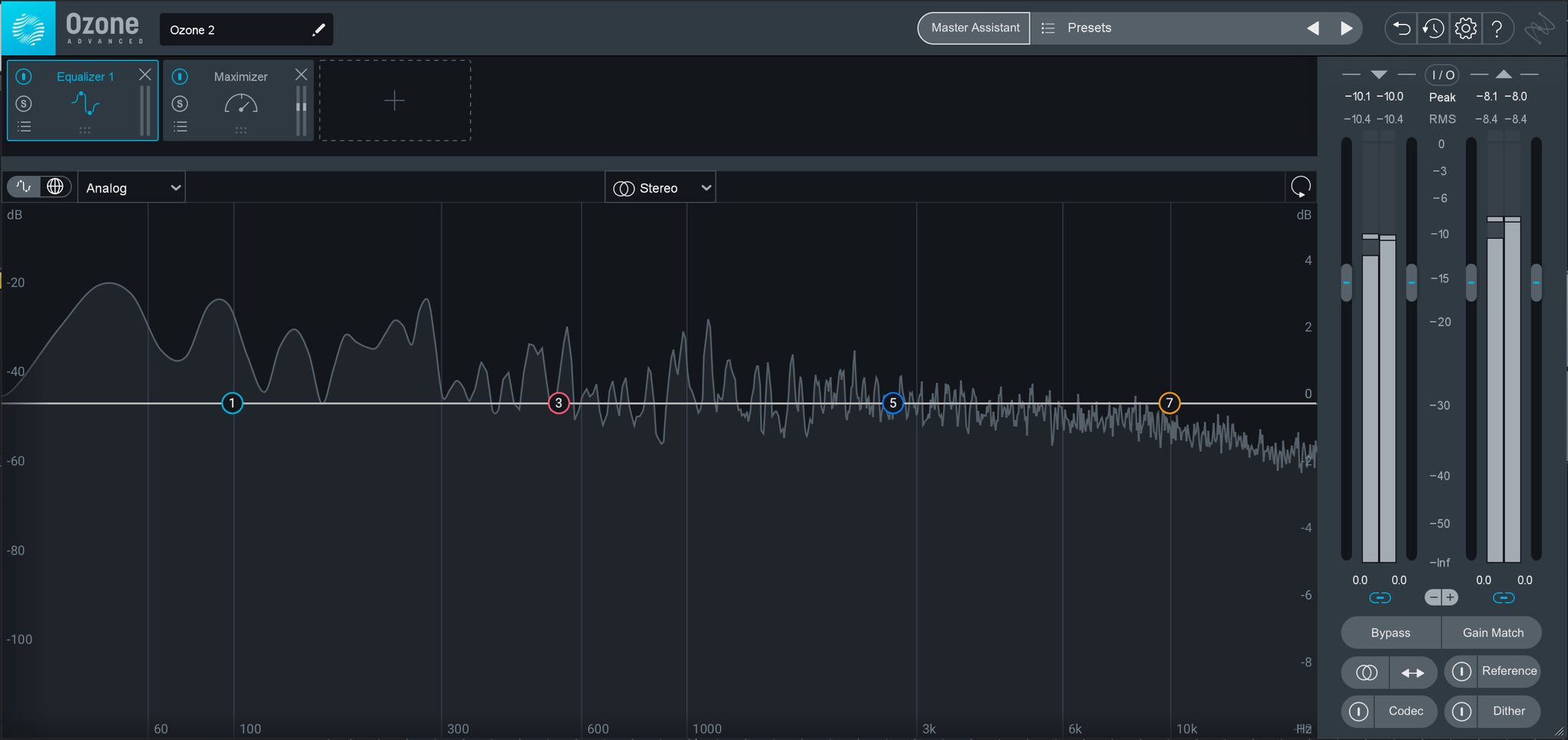This screenshot has width=1568, height=740.
Task: Click the Bypass button
Action: point(1391,633)
